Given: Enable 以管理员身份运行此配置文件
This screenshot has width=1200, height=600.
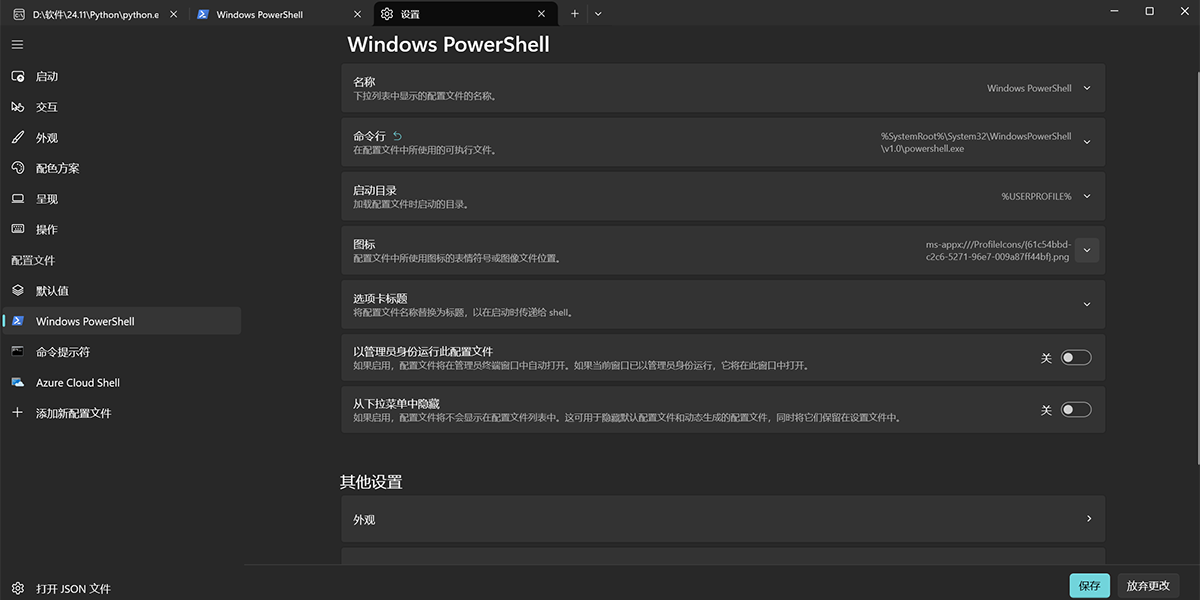Looking at the screenshot, I should tap(1075, 357).
